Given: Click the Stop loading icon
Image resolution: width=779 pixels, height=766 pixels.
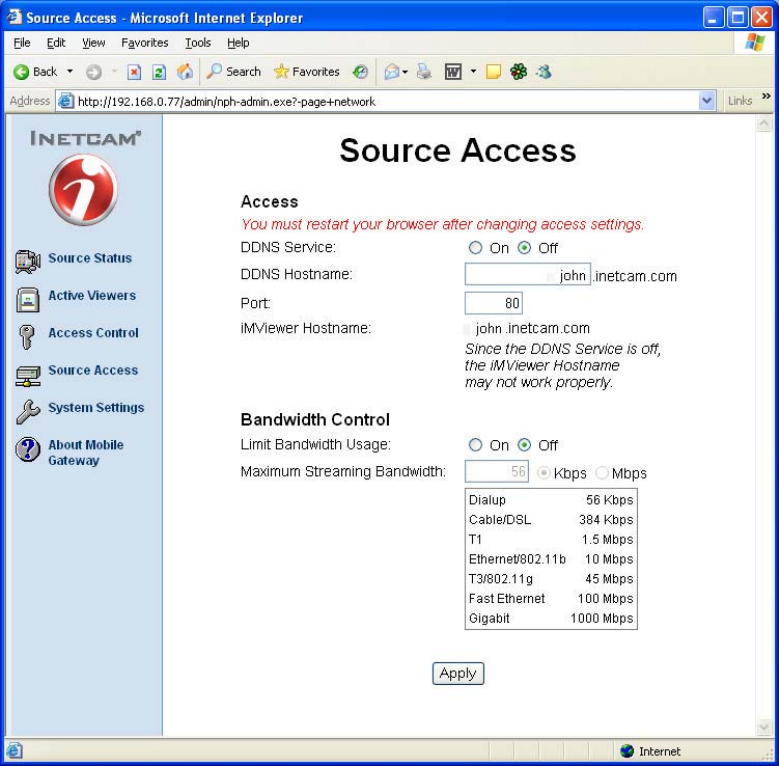Looking at the screenshot, I should (x=134, y=73).
